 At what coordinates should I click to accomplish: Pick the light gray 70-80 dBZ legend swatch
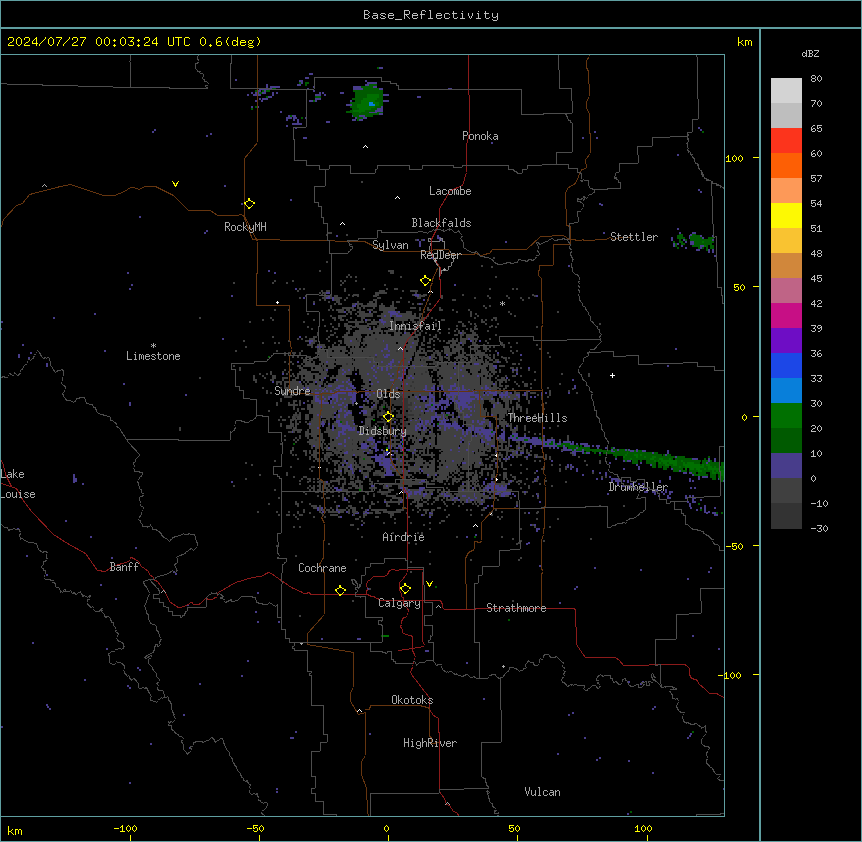tap(786, 91)
